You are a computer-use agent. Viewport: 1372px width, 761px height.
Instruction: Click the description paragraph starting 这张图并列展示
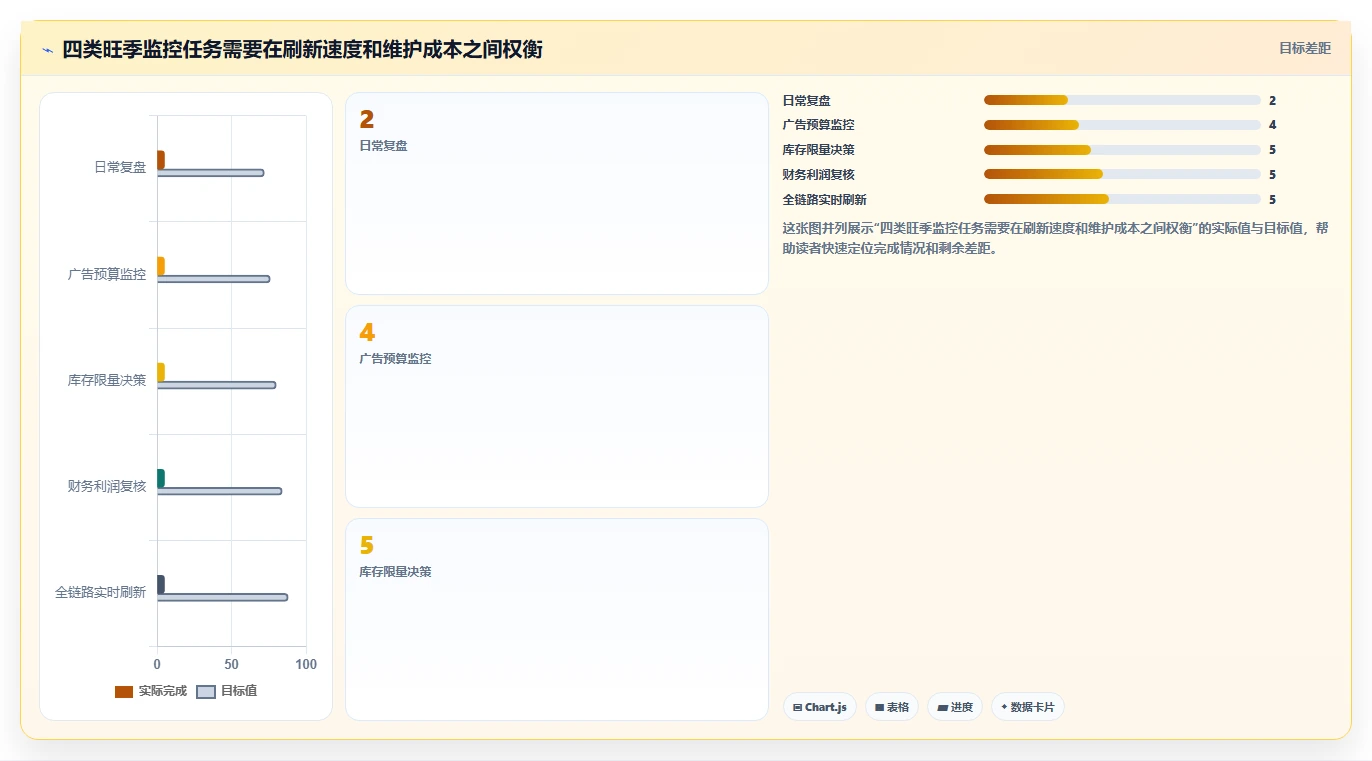pyautogui.click(x=1056, y=238)
